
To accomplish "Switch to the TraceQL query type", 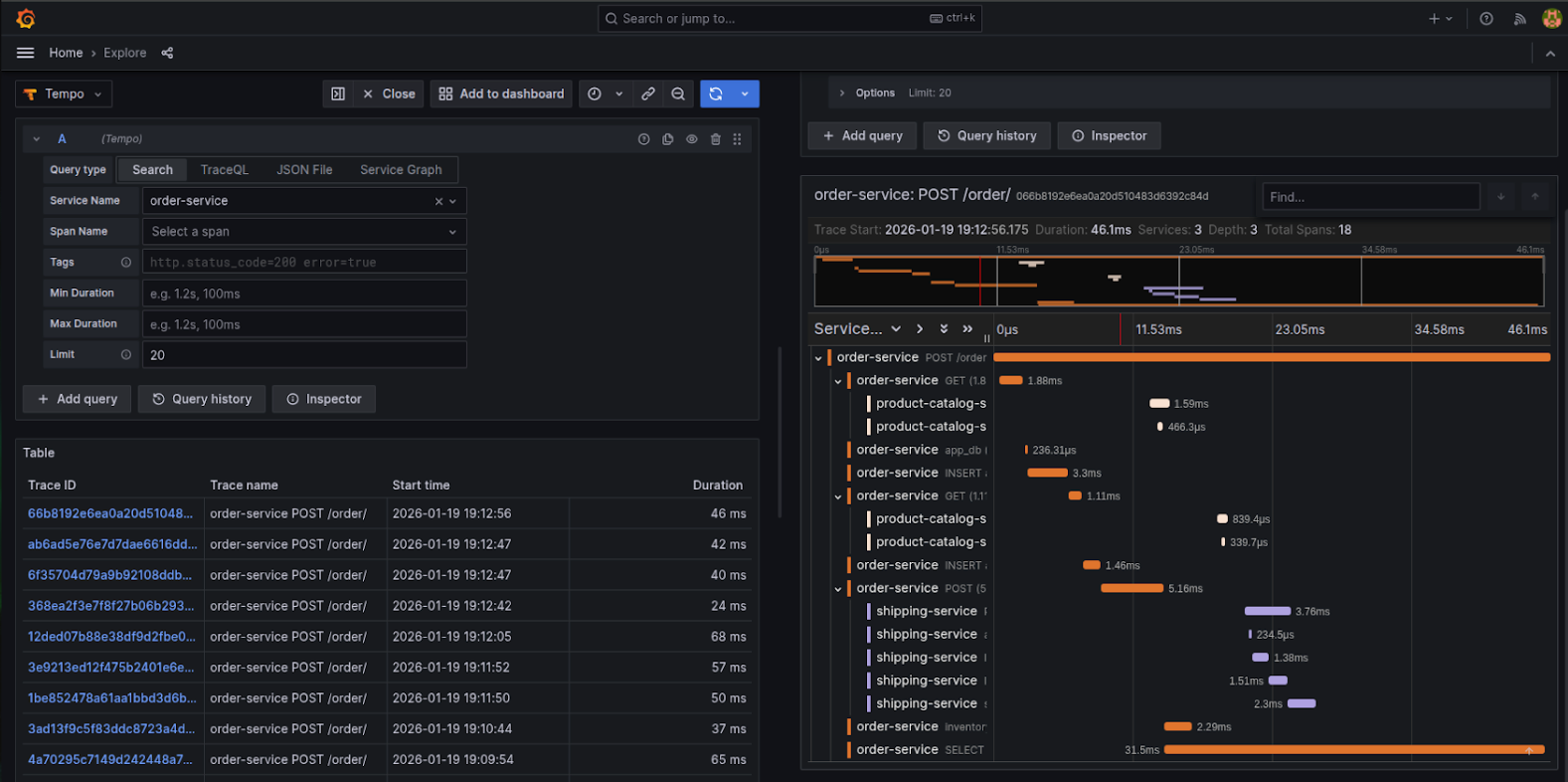I will pyautogui.click(x=224, y=170).
